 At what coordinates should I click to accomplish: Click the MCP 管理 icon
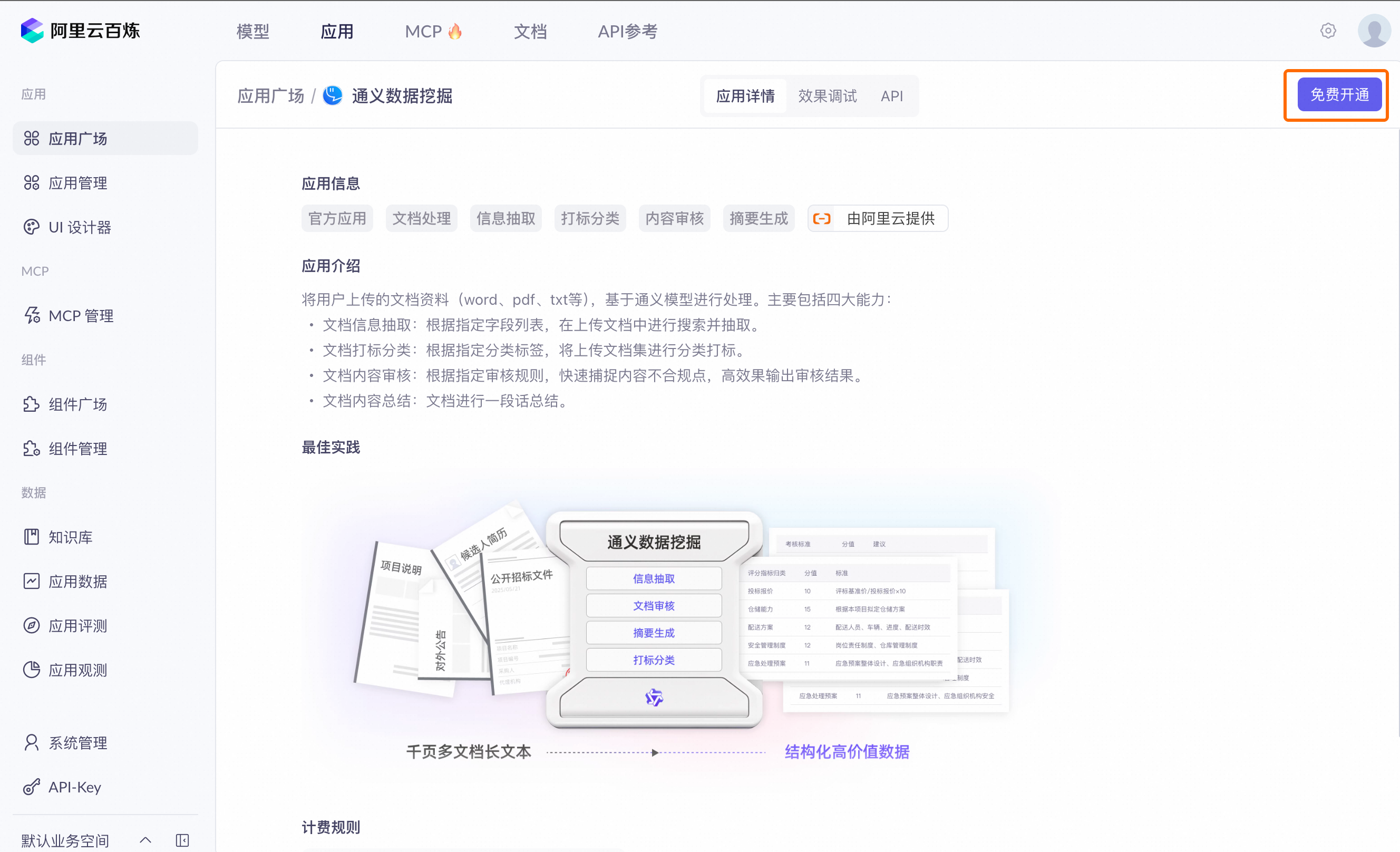[x=32, y=315]
